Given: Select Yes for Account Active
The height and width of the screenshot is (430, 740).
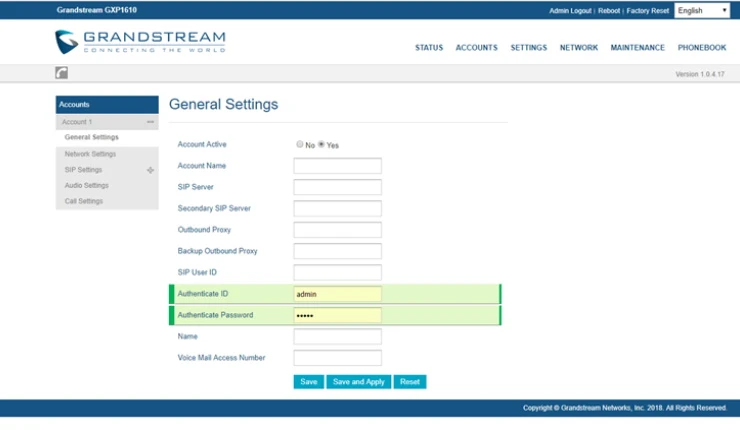Looking at the screenshot, I should 321,144.
